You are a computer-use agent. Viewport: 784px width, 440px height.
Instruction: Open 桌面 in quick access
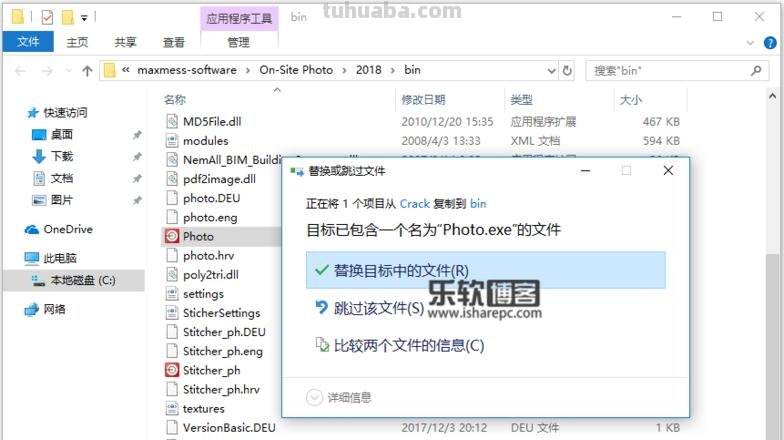tap(62, 134)
